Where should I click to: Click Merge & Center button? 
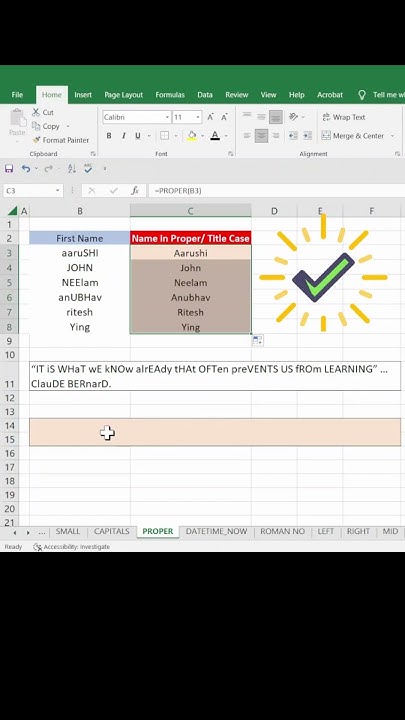pos(353,135)
